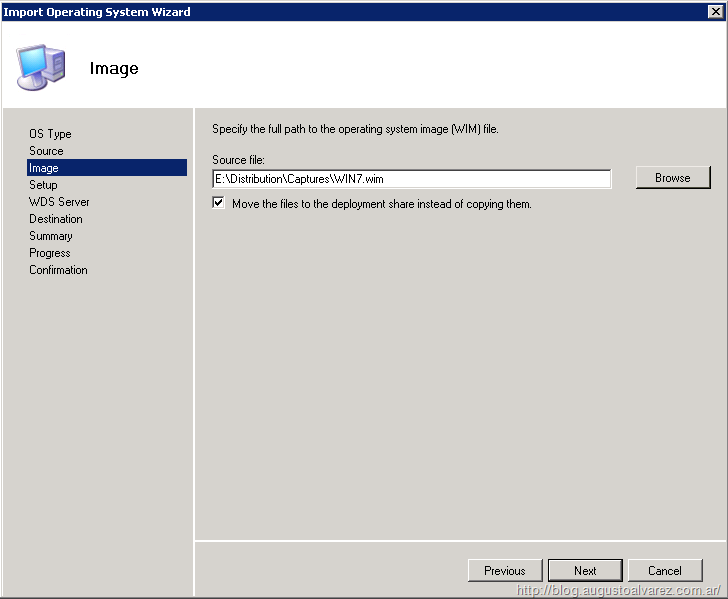Viewport: 728px width, 599px height.
Task: Select the Confirmation step
Action: pos(58,270)
